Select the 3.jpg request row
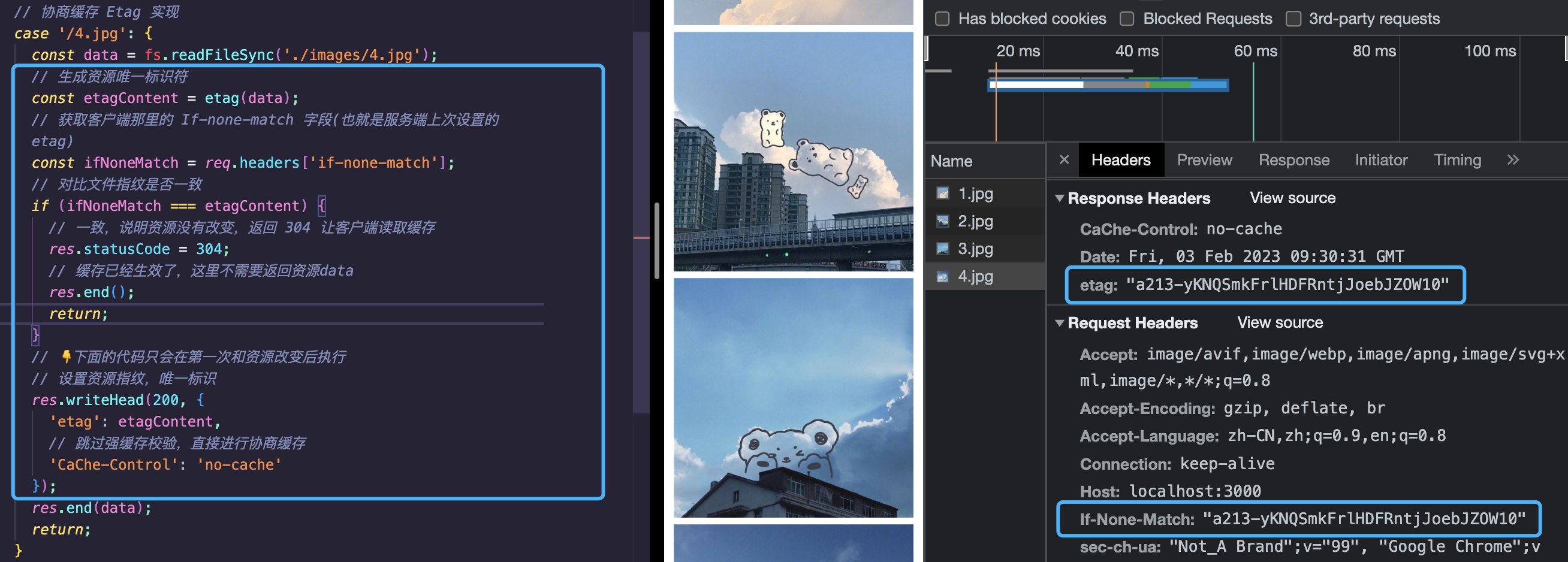Viewport: 1568px width, 562px height. pyautogui.click(x=985, y=249)
